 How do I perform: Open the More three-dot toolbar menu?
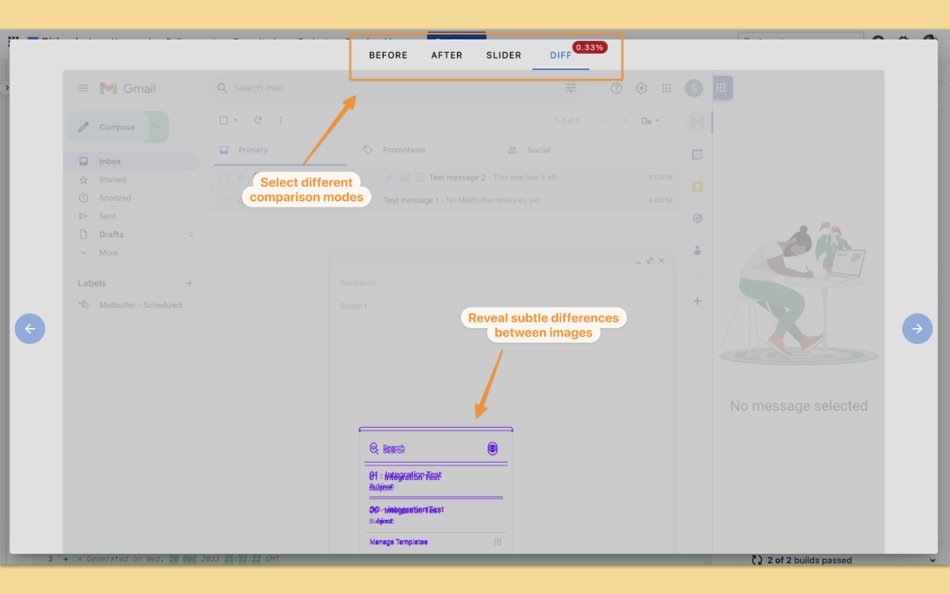[281, 120]
